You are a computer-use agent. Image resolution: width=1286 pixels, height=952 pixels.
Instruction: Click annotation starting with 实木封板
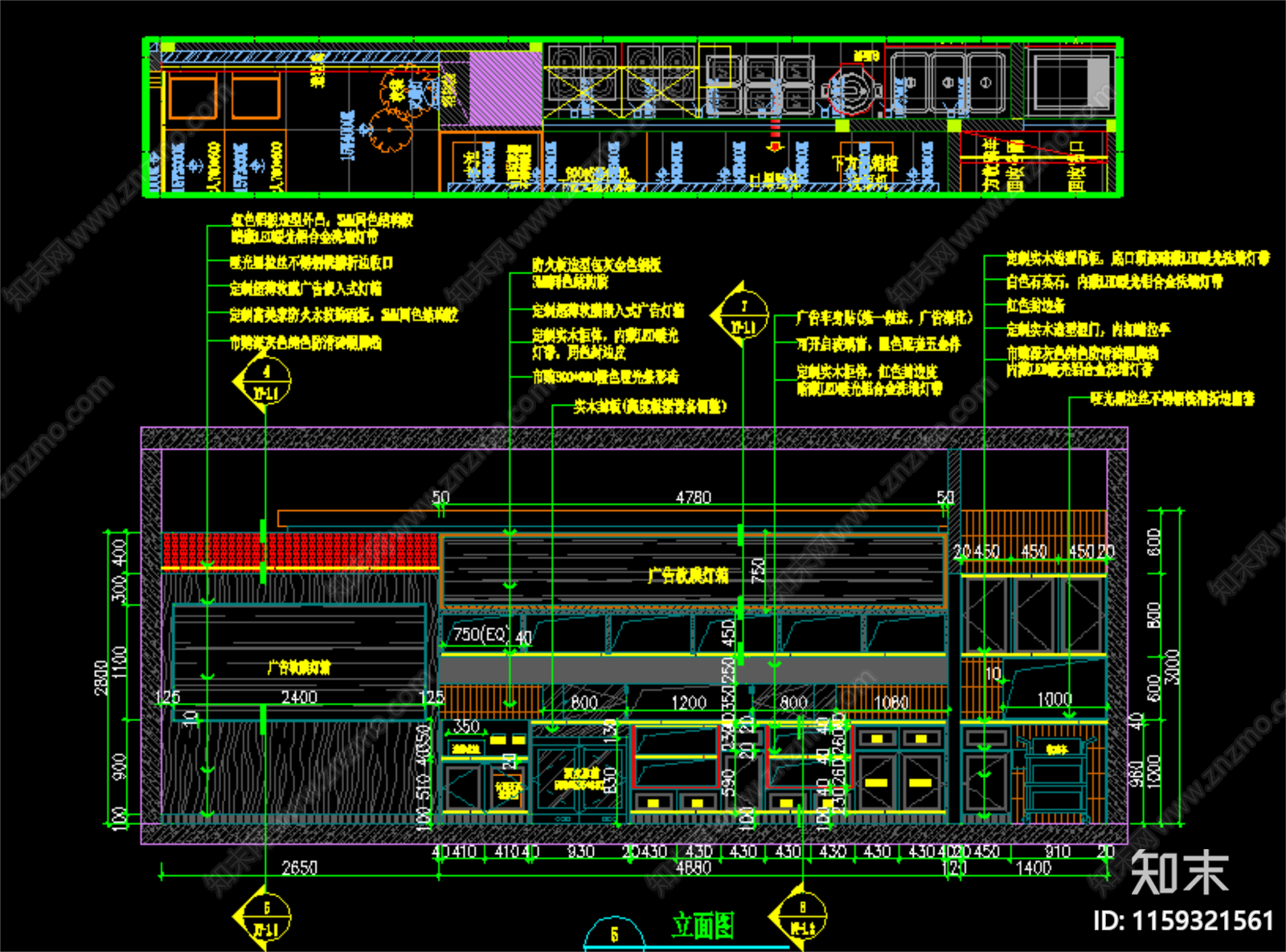pyautogui.click(x=649, y=407)
